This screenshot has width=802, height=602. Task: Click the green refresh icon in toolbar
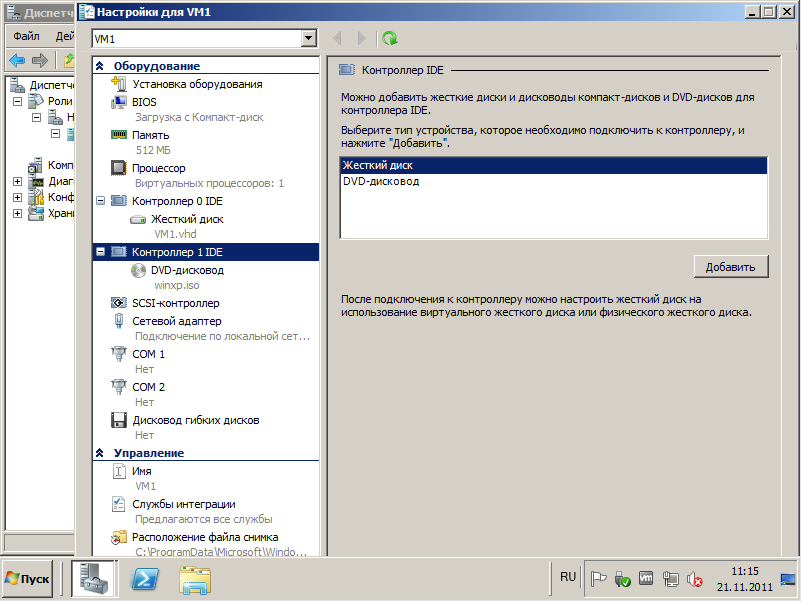(390, 38)
